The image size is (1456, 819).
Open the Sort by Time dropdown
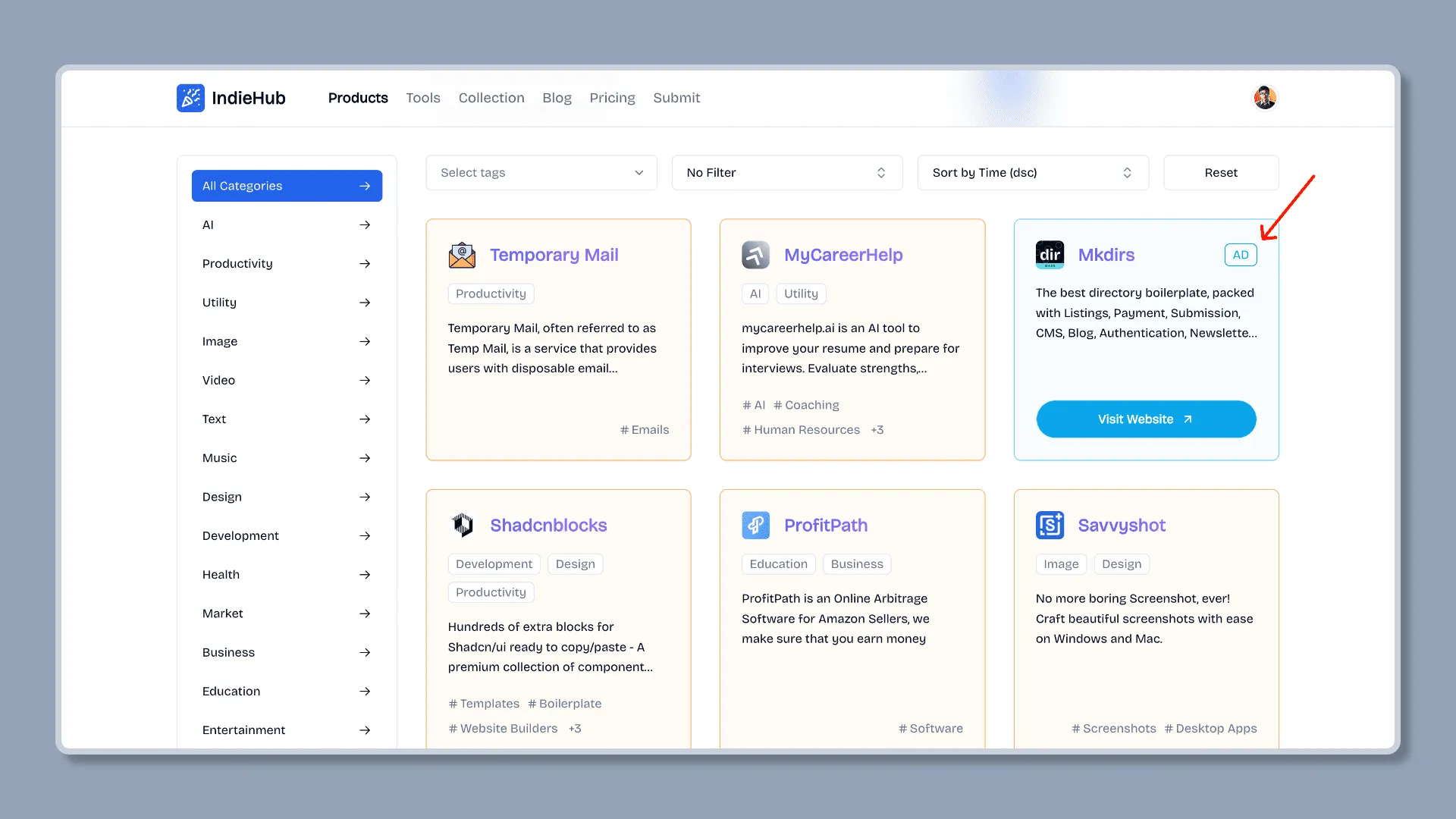coord(1032,173)
